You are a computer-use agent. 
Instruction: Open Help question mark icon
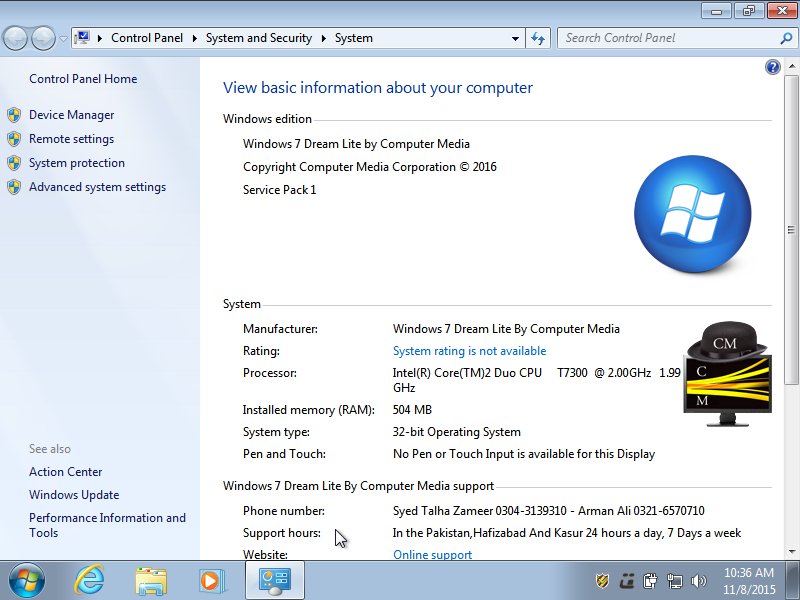[772, 67]
